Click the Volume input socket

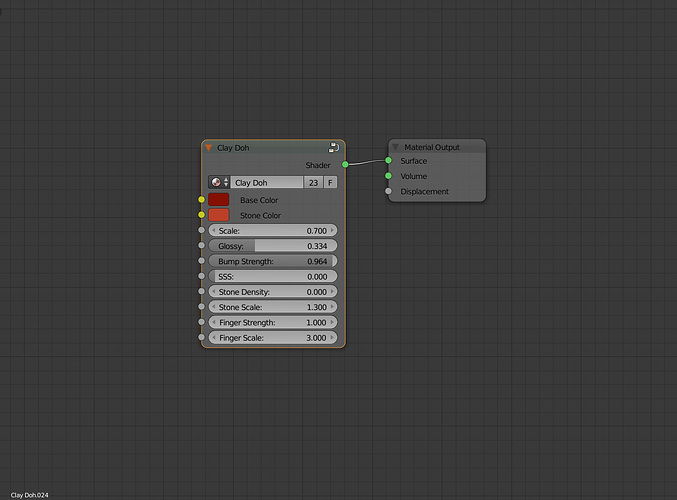click(388, 176)
